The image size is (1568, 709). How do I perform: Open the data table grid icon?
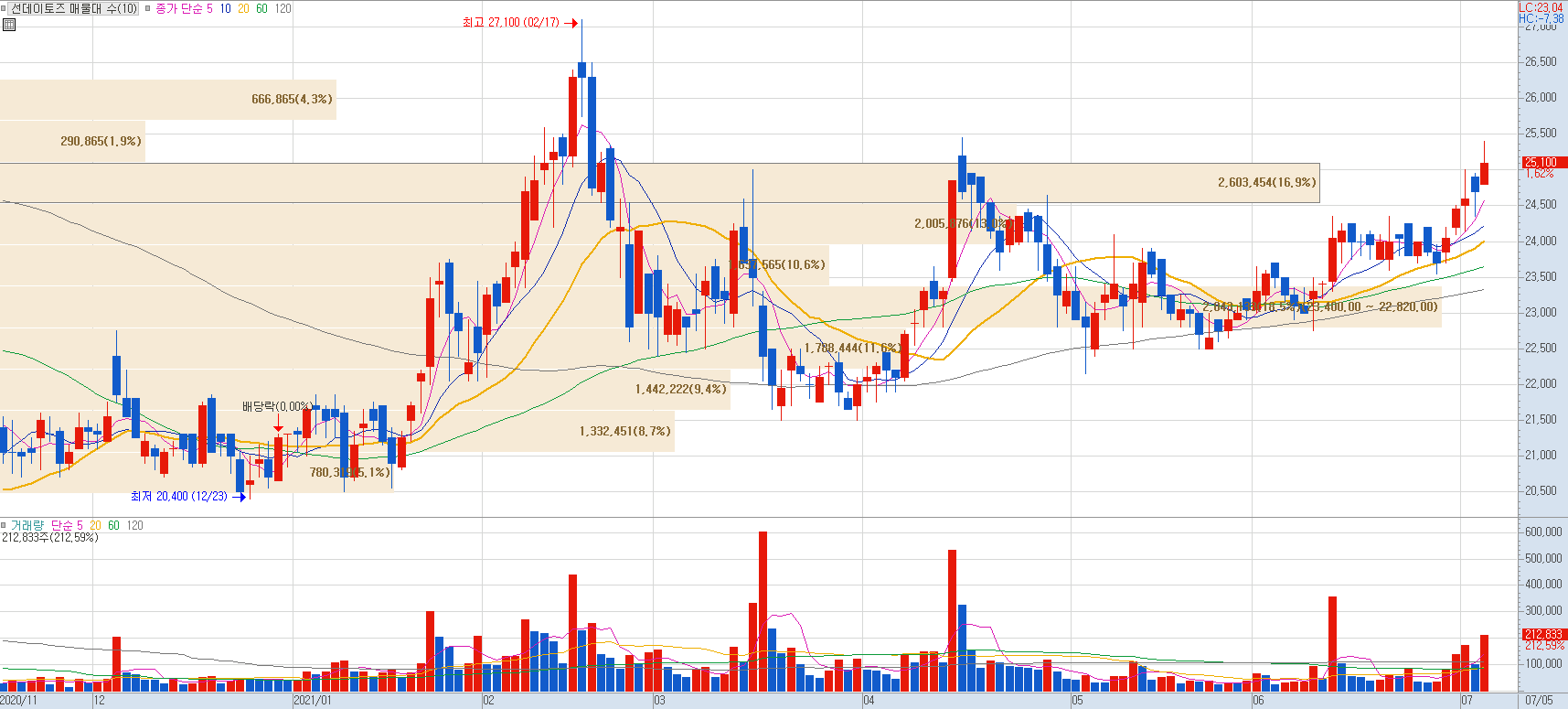[9, 25]
